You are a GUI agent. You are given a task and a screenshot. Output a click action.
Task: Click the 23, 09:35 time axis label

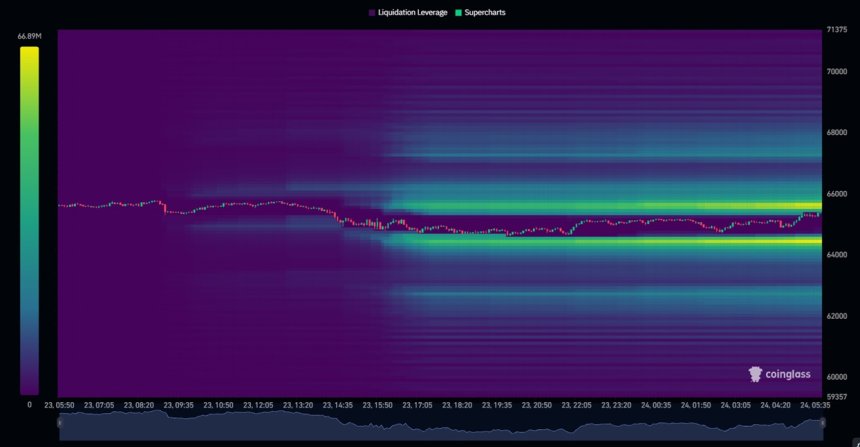tap(178, 405)
